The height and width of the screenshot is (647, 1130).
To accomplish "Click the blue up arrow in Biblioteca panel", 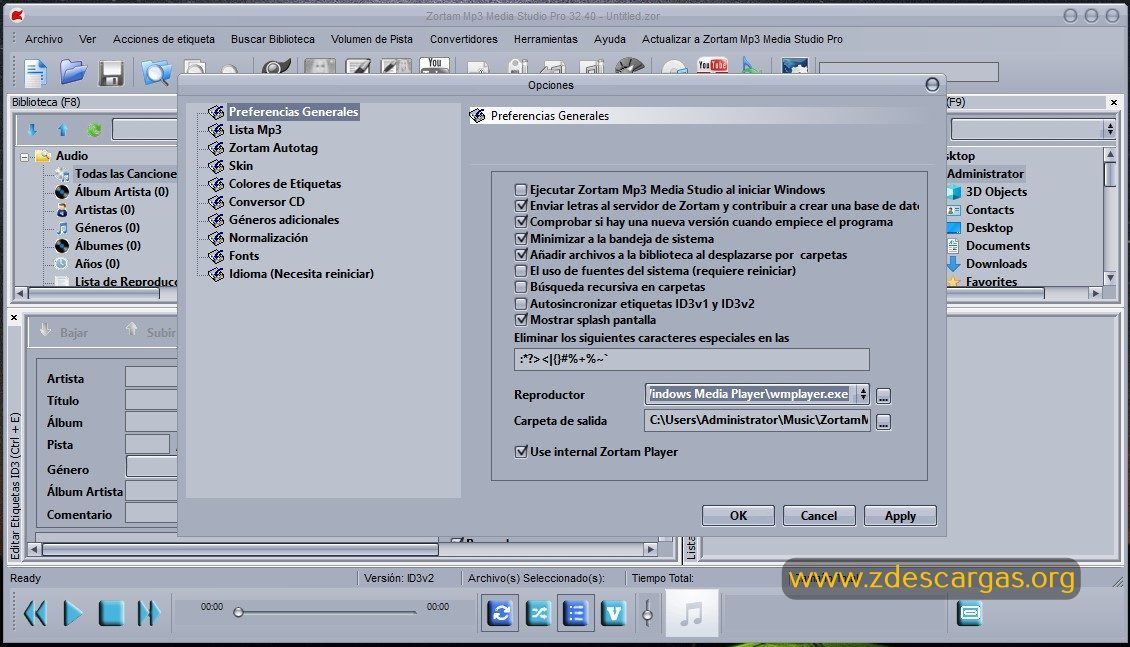I will point(63,130).
